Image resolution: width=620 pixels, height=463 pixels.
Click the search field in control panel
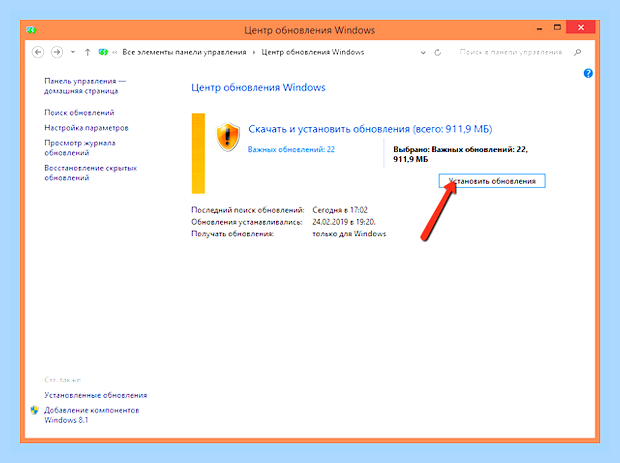[511, 52]
